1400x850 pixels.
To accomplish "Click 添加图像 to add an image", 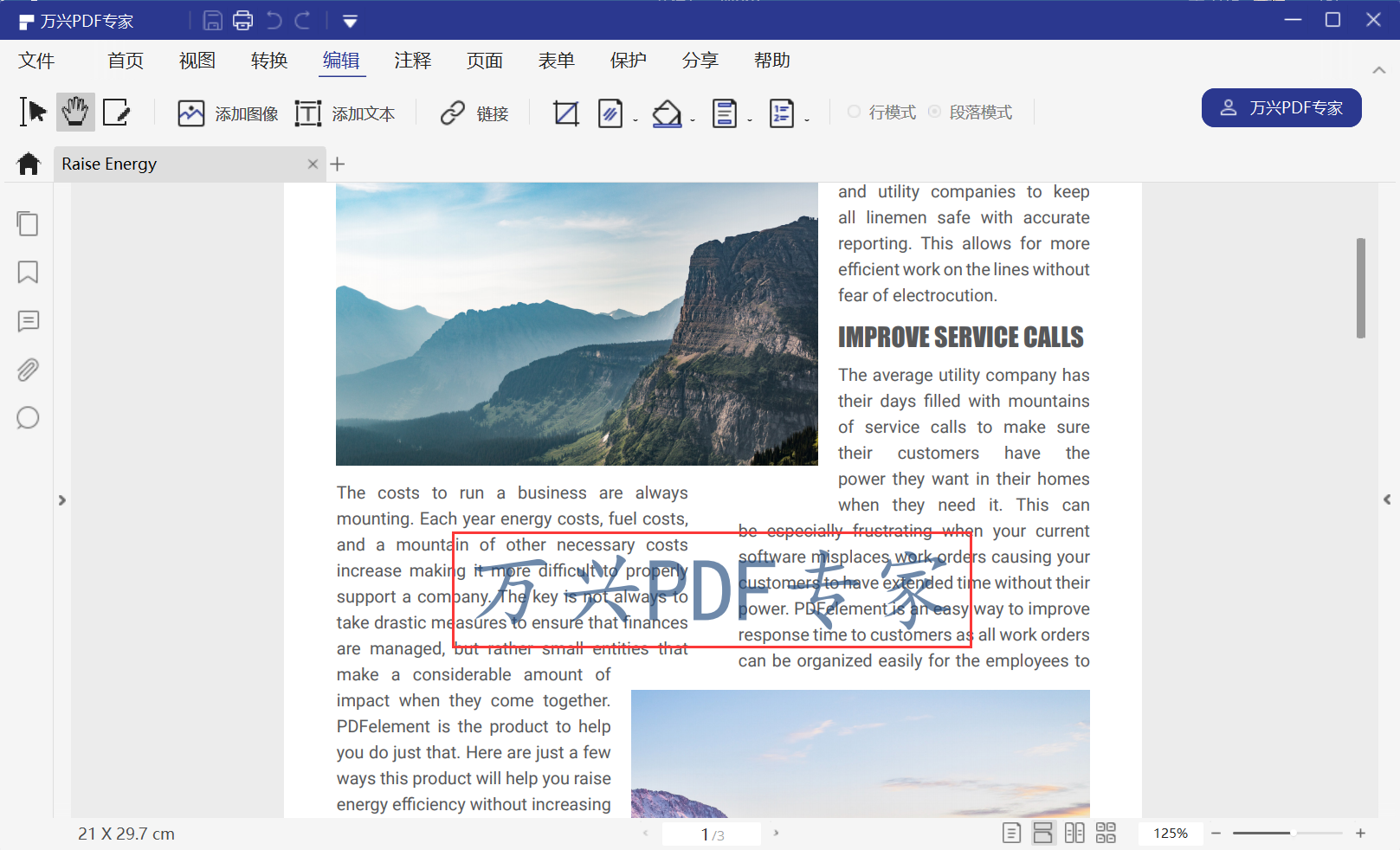I will point(228,113).
